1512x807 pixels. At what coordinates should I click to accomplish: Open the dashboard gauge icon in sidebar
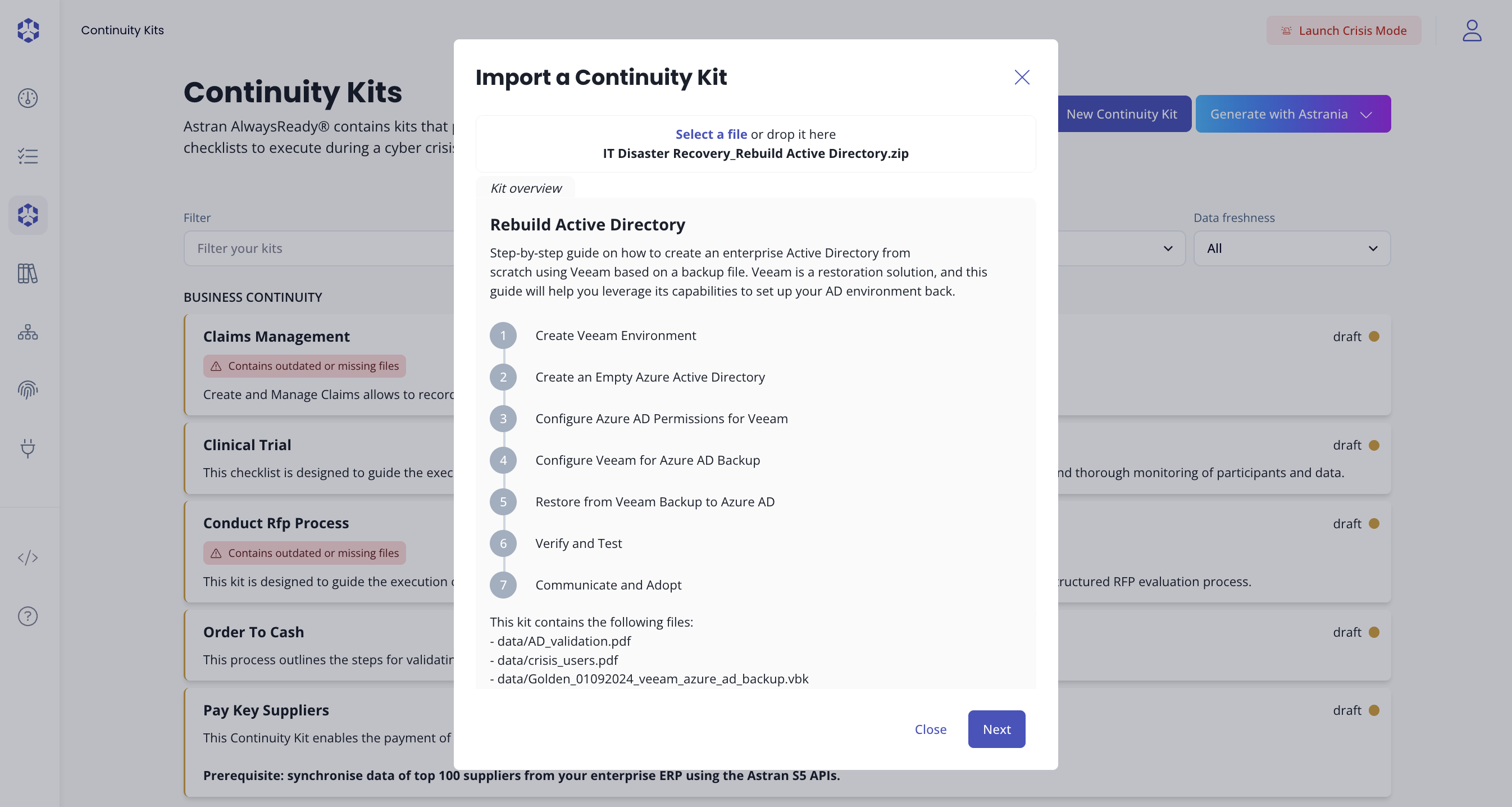pyautogui.click(x=28, y=97)
